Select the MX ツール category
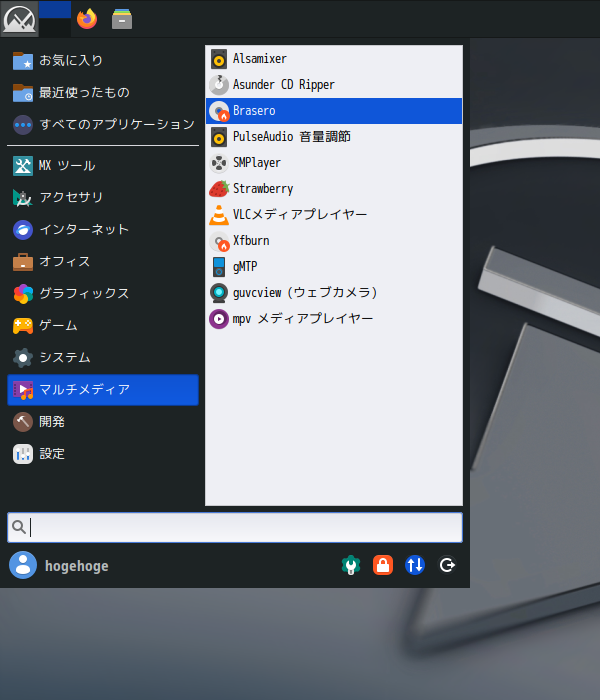This screenshot has height=700, width=600. coord(103,166)
